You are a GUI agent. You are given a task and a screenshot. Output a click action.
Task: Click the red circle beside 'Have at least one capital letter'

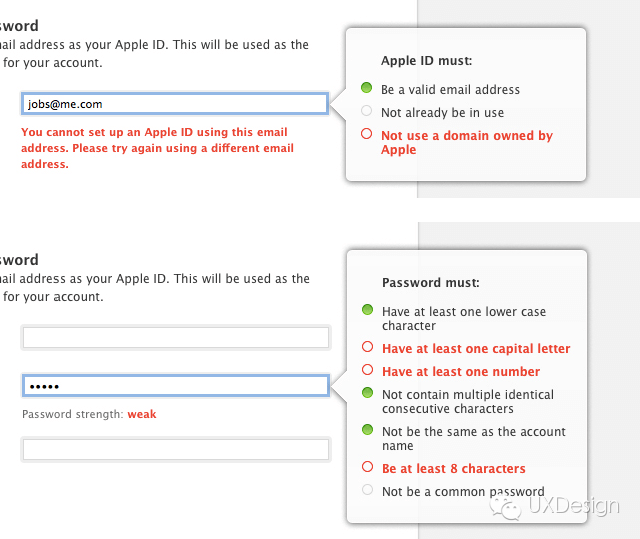pos(367,347)
